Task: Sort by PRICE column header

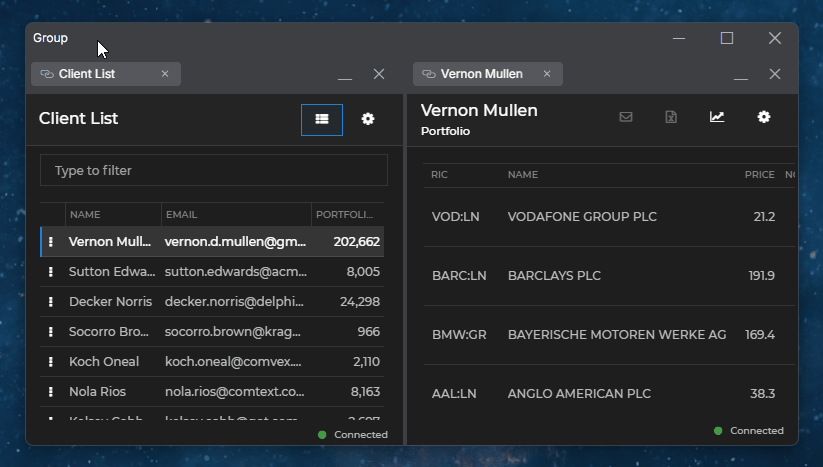Action: (x=759, y=175)
